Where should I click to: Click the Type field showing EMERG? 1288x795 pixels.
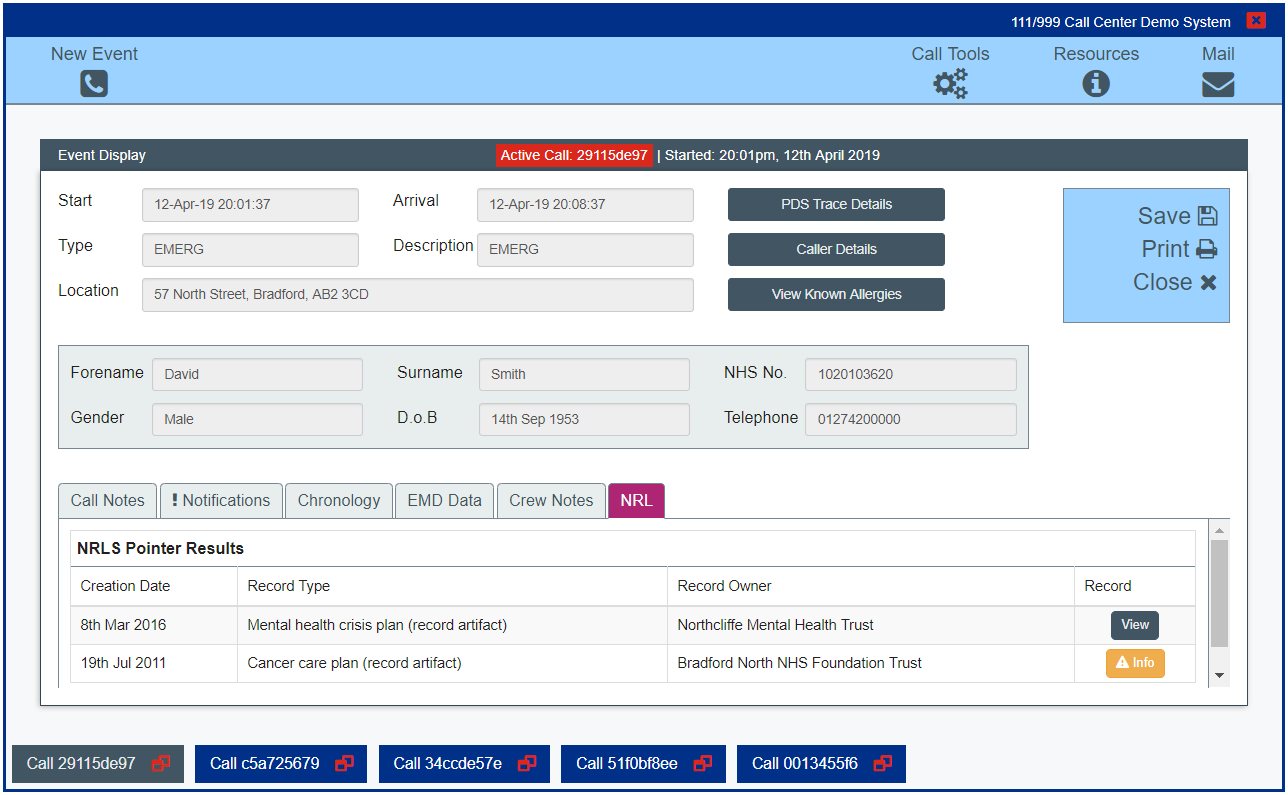pos(250,250)
